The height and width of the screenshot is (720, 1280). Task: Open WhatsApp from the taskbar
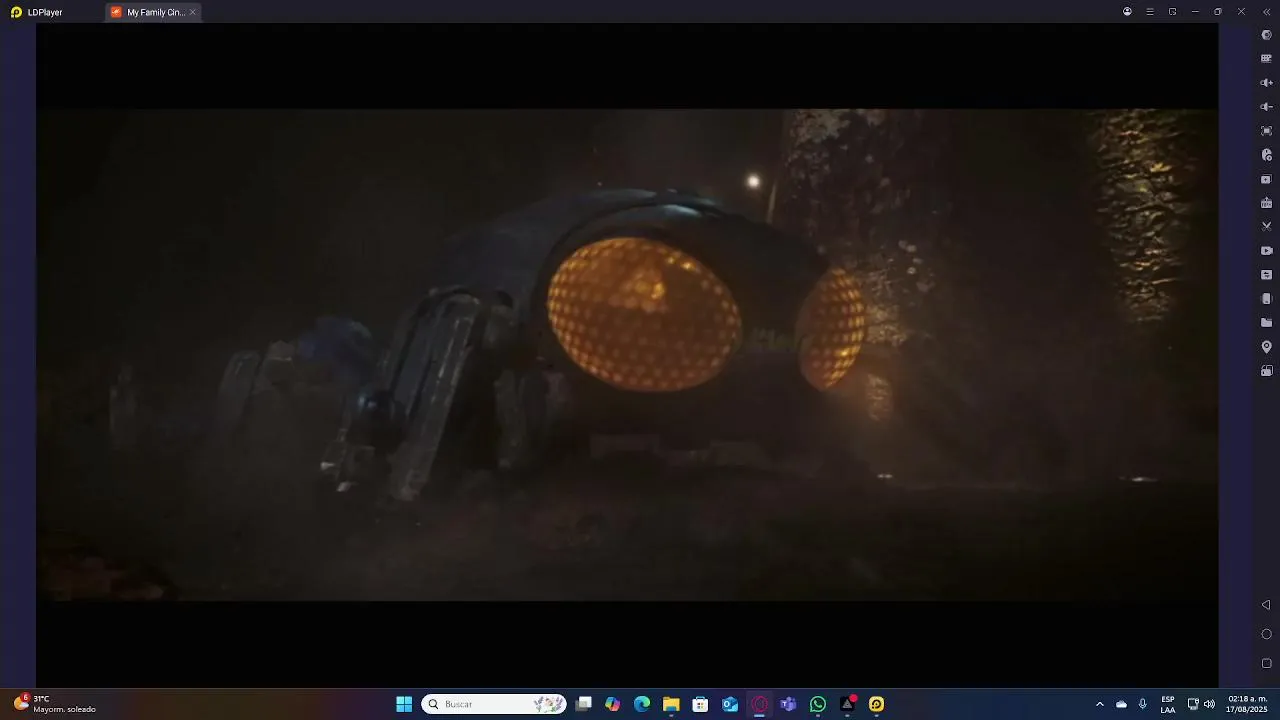pos(818,704)
